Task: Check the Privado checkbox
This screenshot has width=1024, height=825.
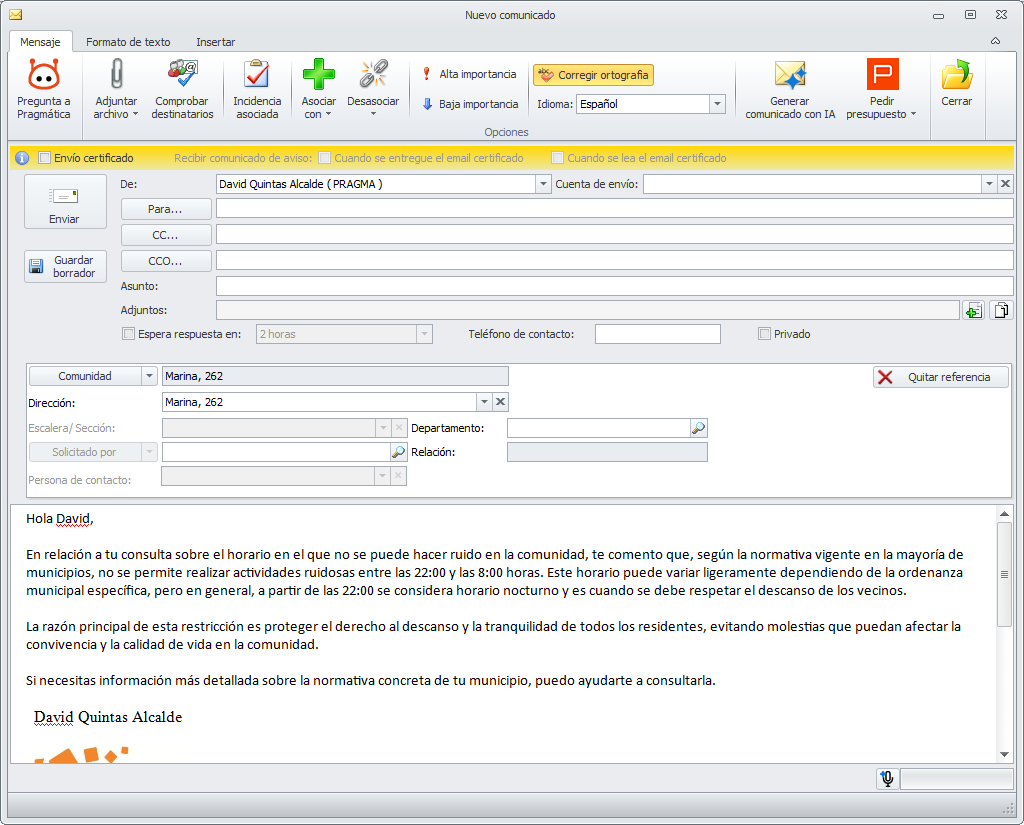Action: (x=765, y=334)
